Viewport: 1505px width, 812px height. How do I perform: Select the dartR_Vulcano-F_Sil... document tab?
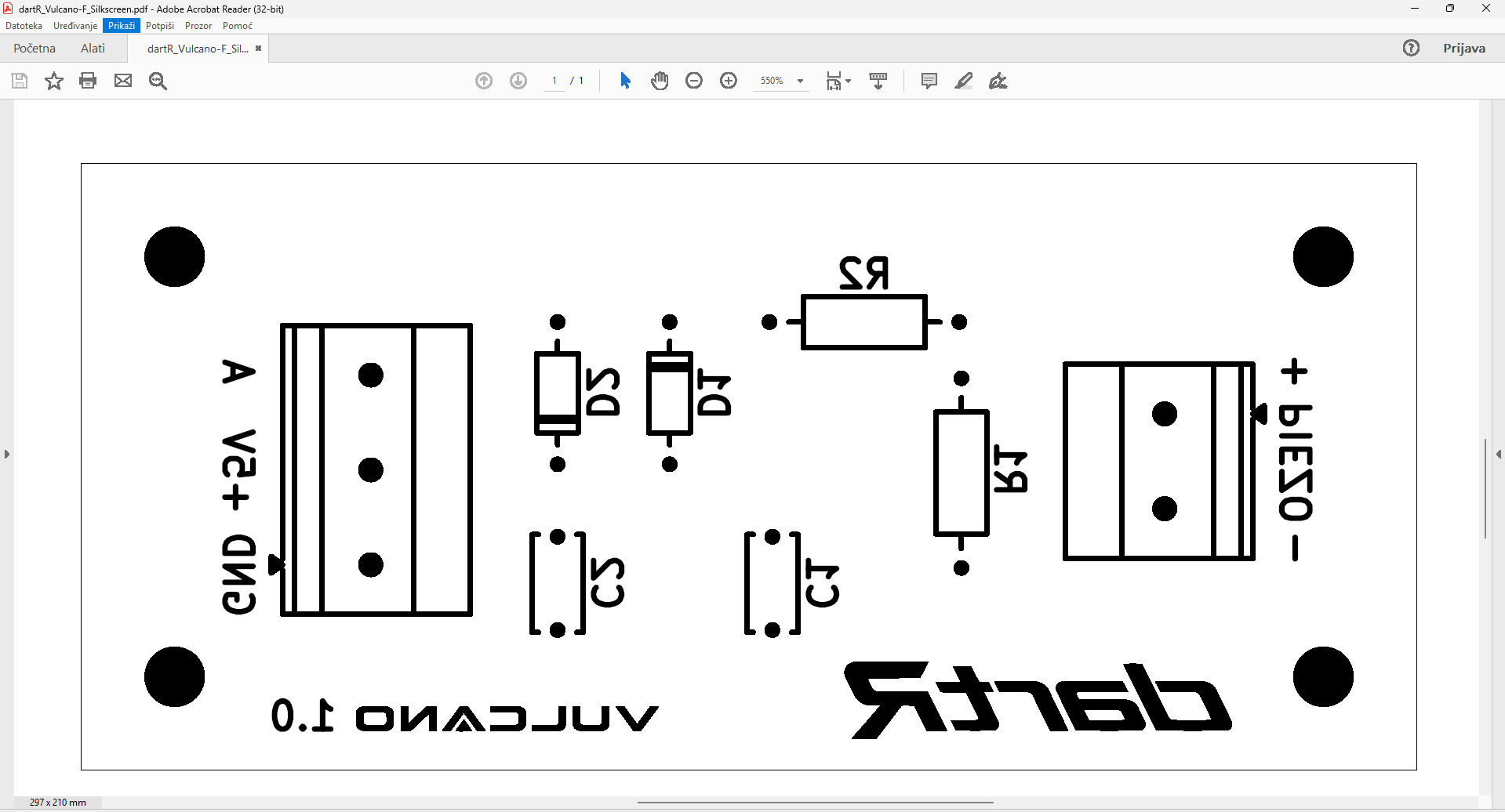198,49
